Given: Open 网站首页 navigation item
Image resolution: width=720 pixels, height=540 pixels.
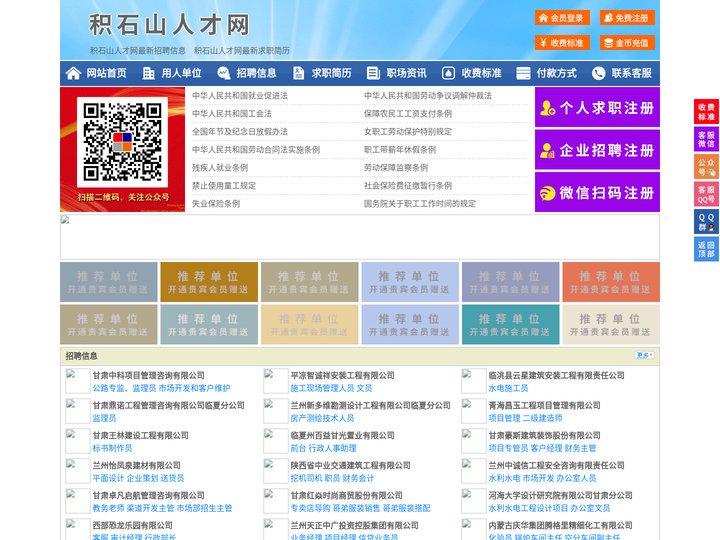Looking at the screenshot, I should (106, 73).
